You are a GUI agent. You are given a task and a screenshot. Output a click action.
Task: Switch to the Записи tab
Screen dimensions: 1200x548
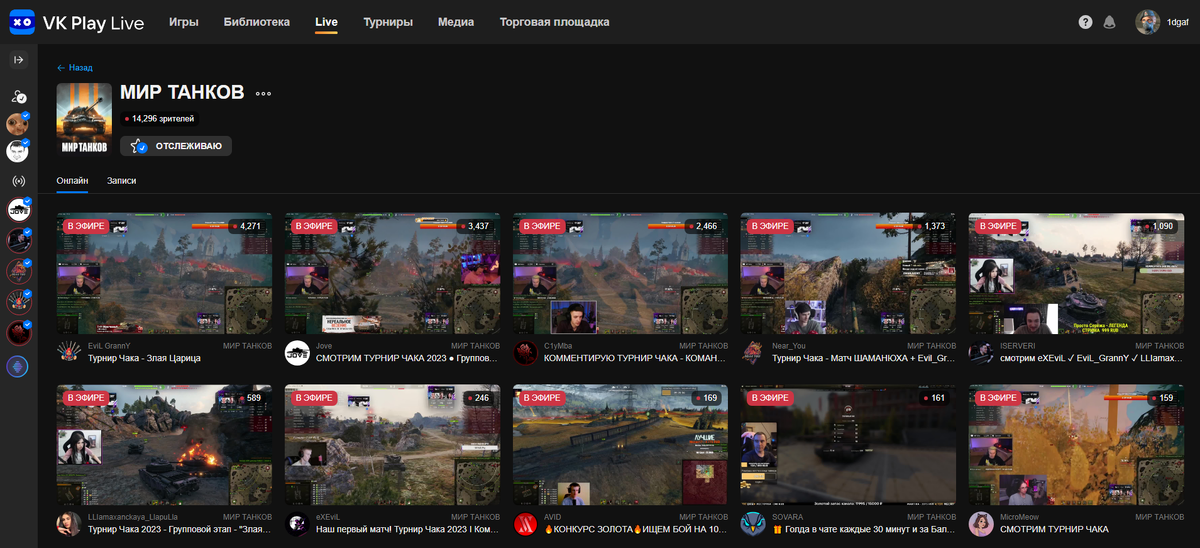coord(122,181)
